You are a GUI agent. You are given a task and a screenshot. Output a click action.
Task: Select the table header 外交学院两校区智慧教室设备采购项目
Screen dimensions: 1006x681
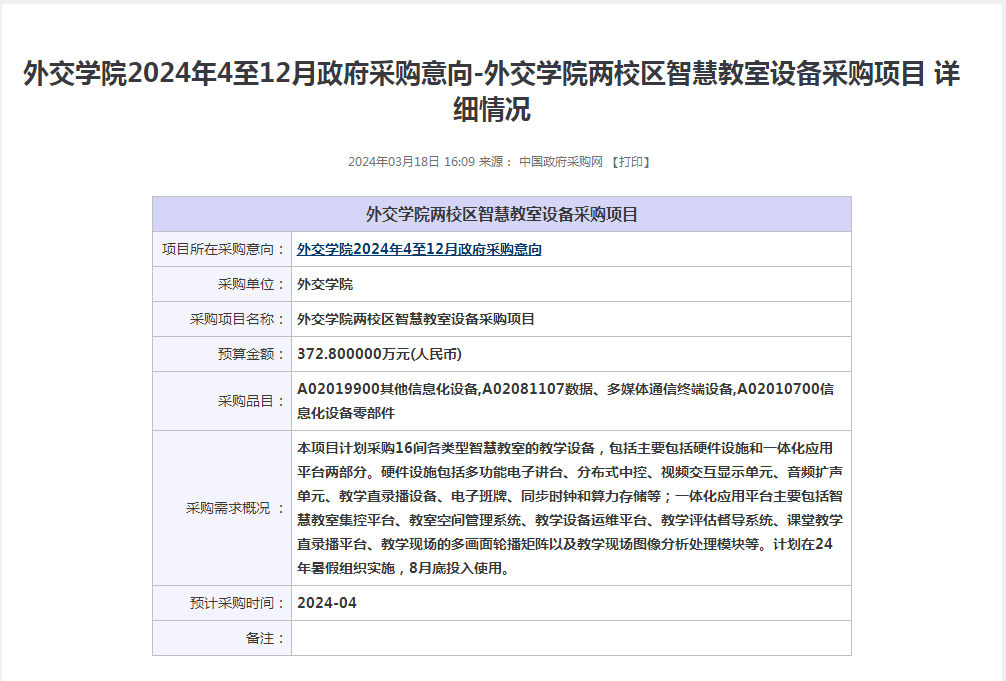click(x=501, y=214)
